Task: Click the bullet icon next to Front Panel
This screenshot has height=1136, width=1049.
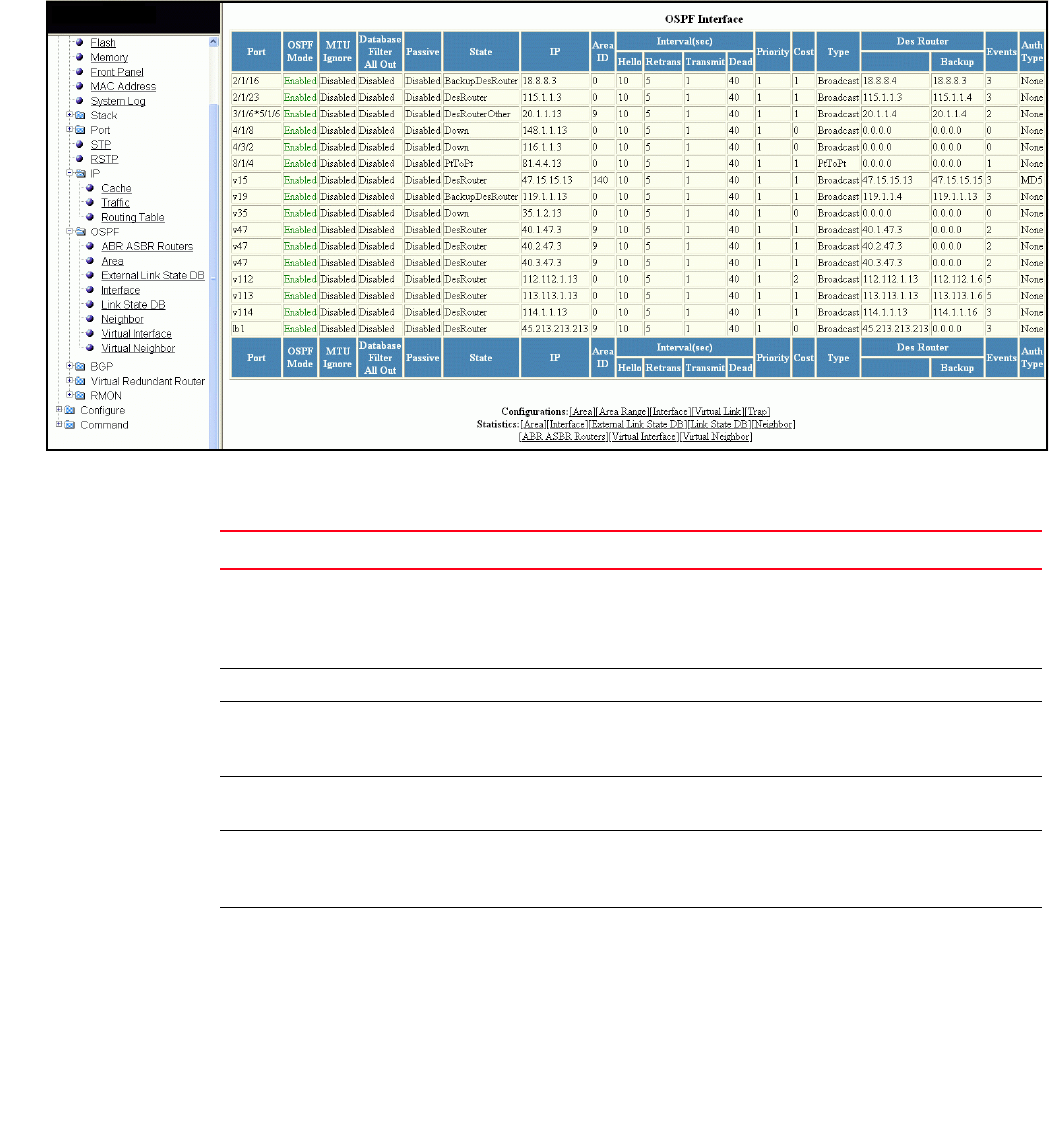Action: [80, 72]
